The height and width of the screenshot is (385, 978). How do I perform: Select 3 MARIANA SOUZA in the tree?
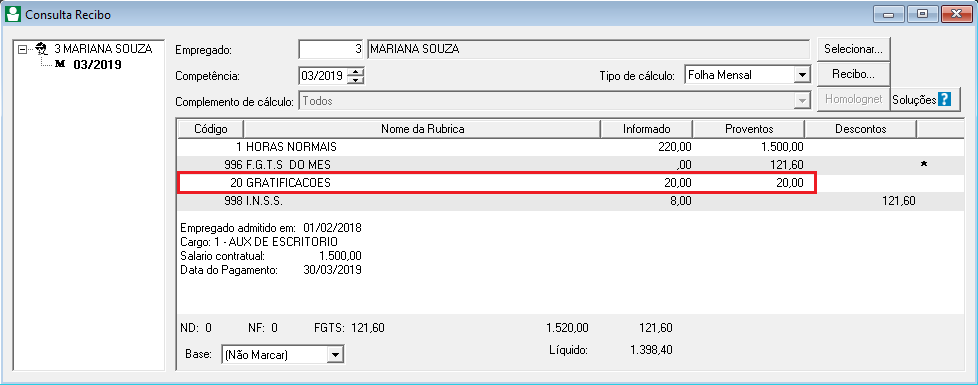104,49
